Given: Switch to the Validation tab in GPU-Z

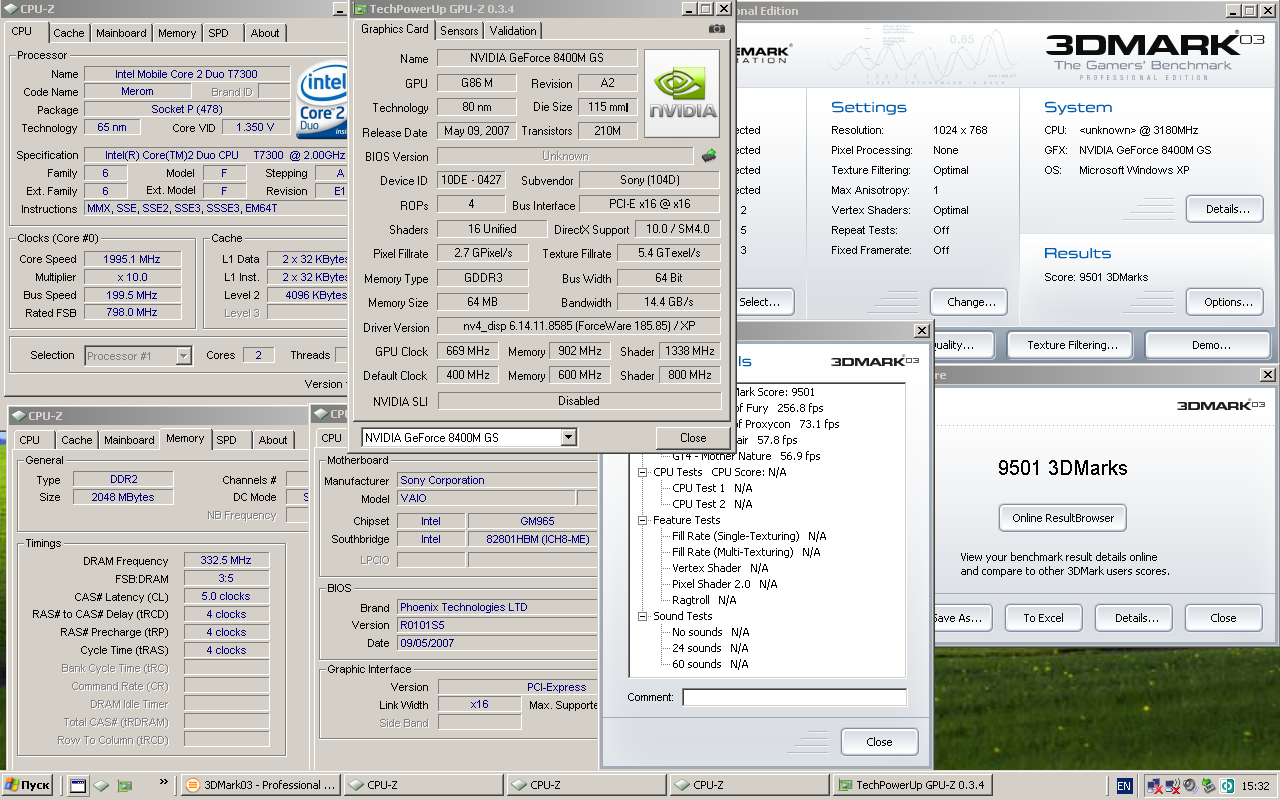Looking at the screenshot, I should pos(512,31).
